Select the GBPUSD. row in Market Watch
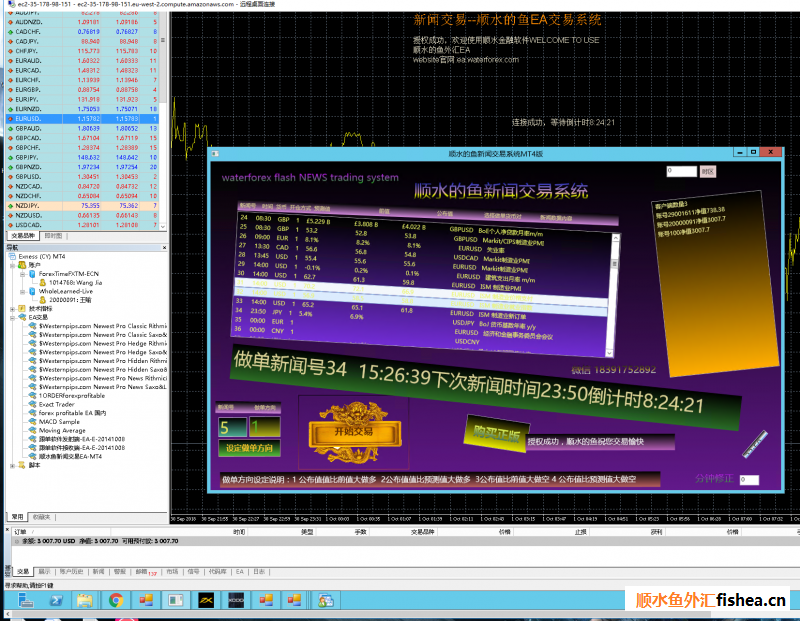 click(x=82, y=177)
